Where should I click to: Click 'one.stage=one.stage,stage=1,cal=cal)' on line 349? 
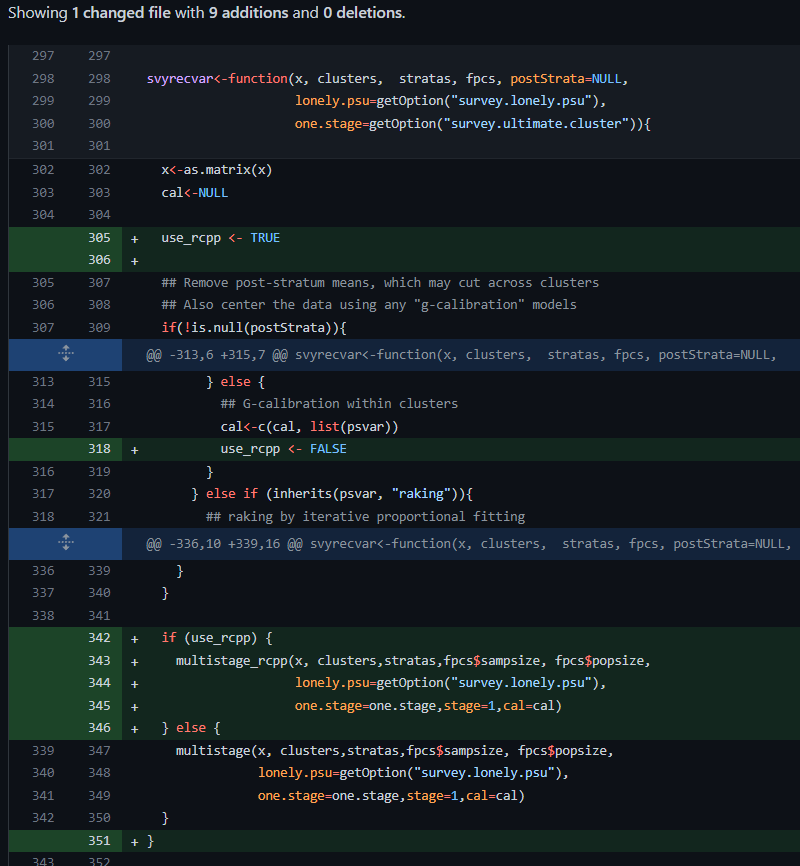391,796
